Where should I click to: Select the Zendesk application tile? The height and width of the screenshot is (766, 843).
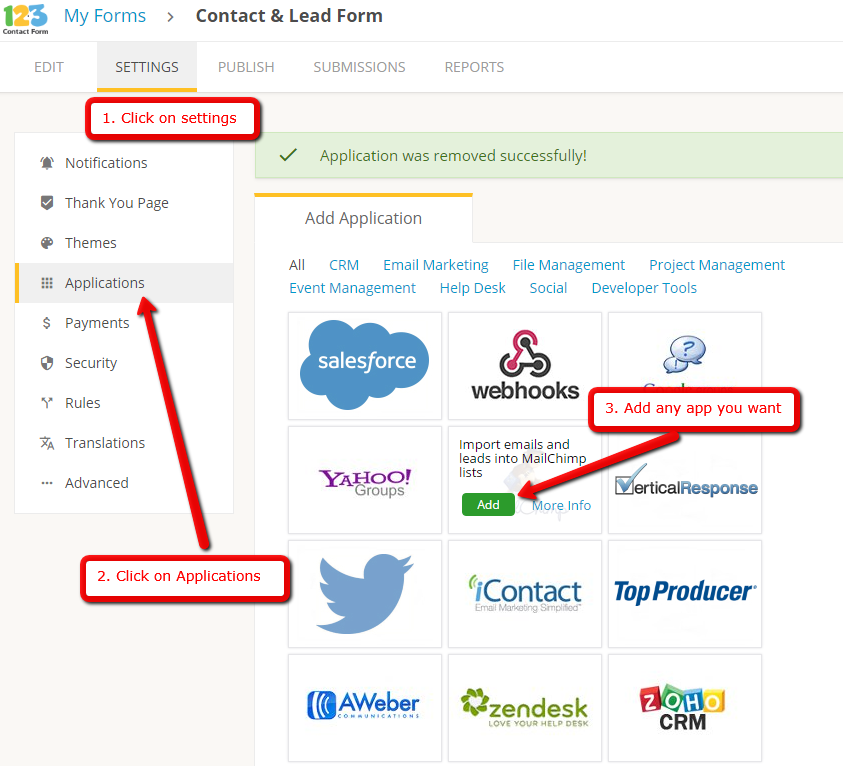525,707
